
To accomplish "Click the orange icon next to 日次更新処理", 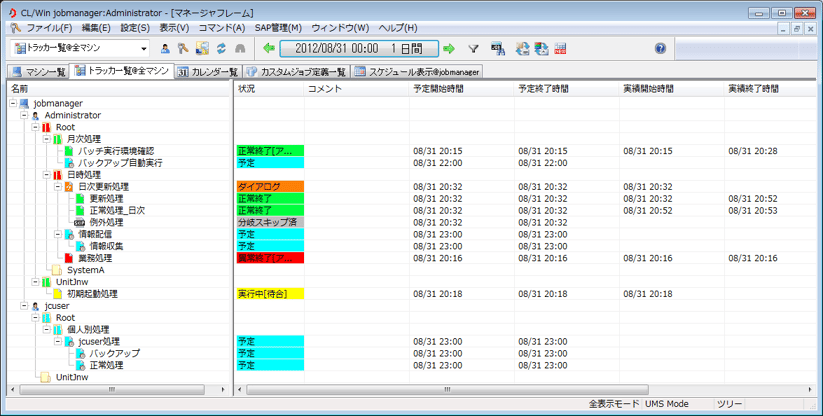I will 69,187.
